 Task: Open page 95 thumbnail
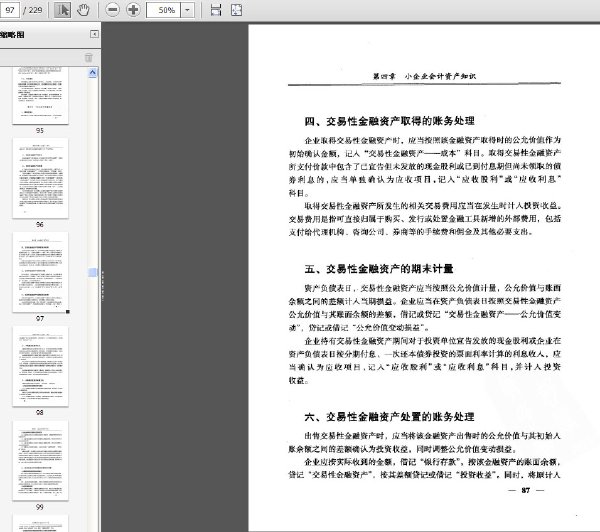click(x=40, y=96)
